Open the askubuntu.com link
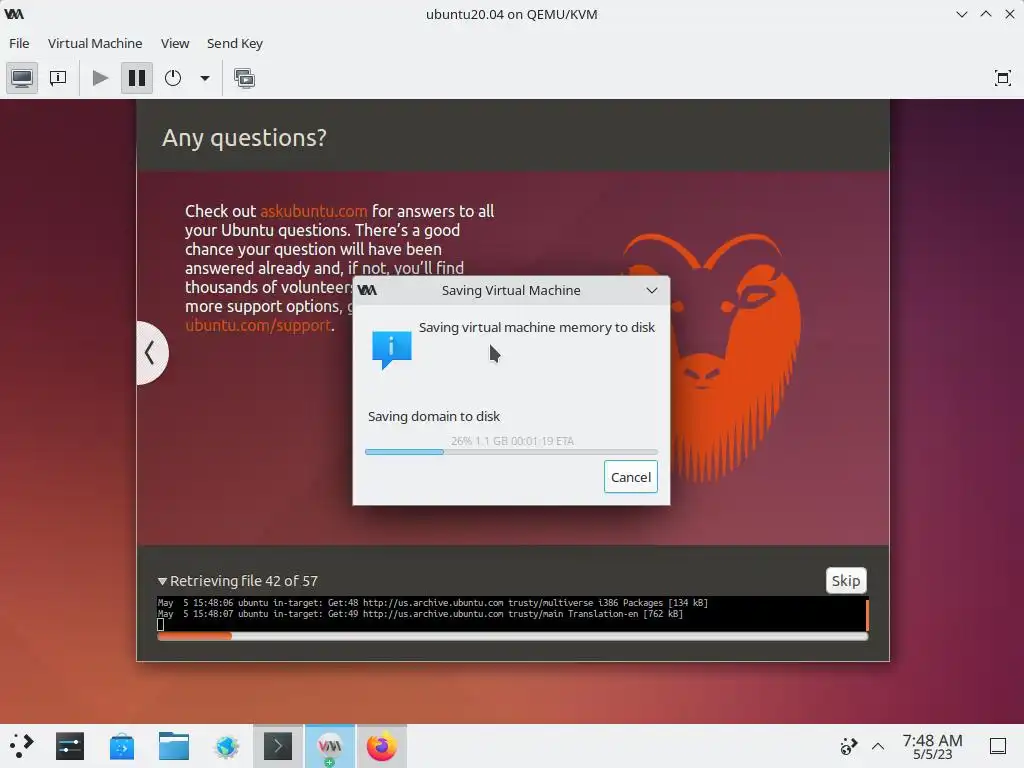 click(313, 211)
